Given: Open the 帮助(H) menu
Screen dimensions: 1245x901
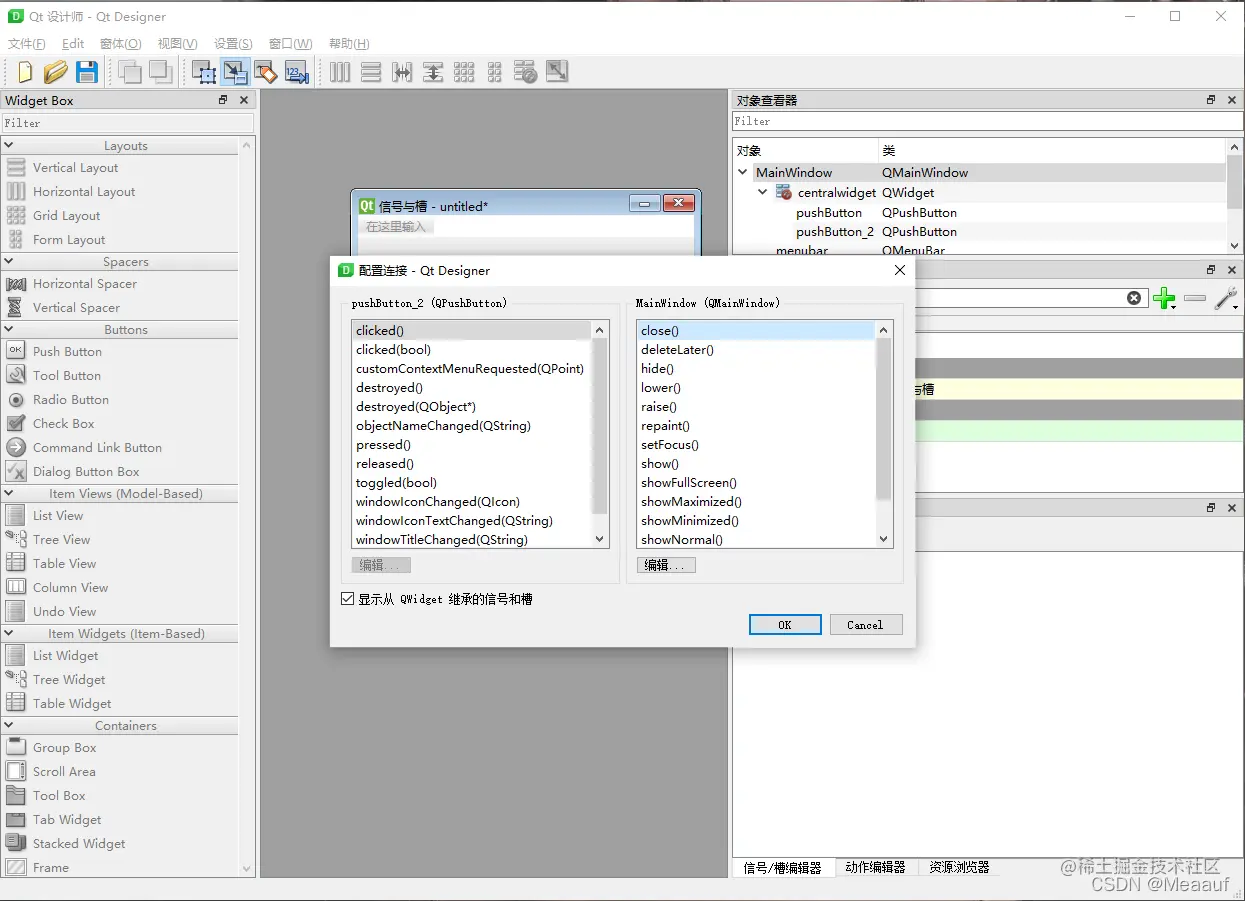Looking at the screenshot, I should point(349,44).
